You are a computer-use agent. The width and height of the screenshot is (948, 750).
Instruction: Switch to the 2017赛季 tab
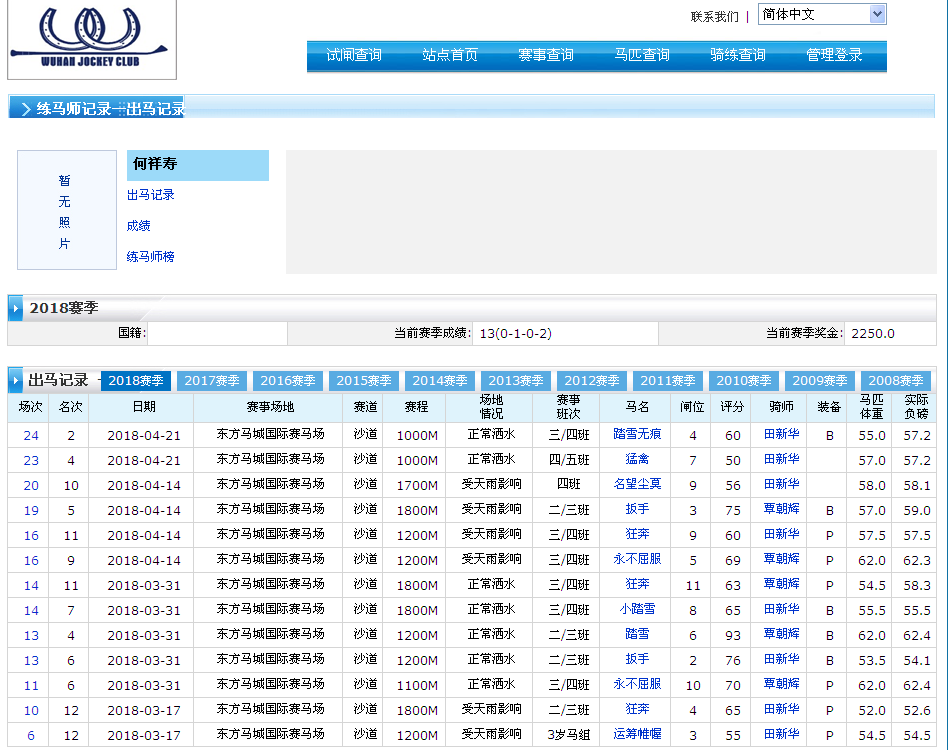click(x=212, y=381)
